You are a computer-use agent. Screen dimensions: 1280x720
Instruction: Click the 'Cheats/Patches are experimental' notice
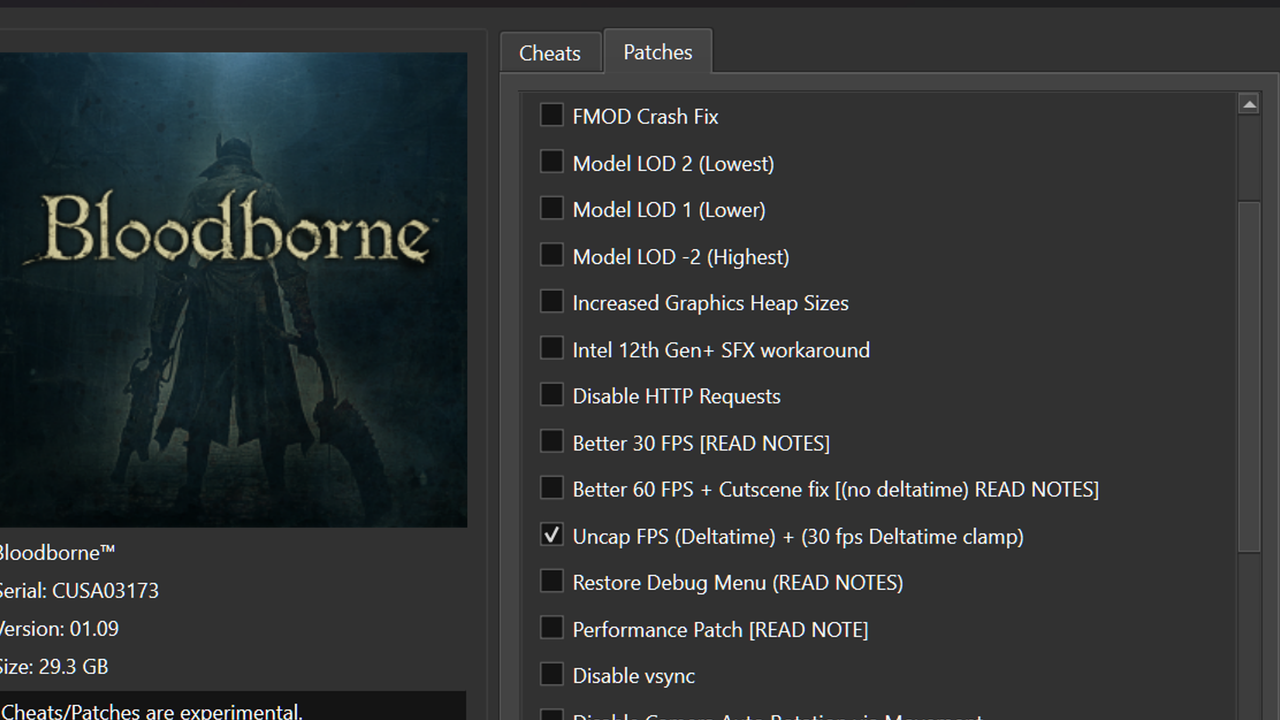pyautogui.click(x=150, y=713)
